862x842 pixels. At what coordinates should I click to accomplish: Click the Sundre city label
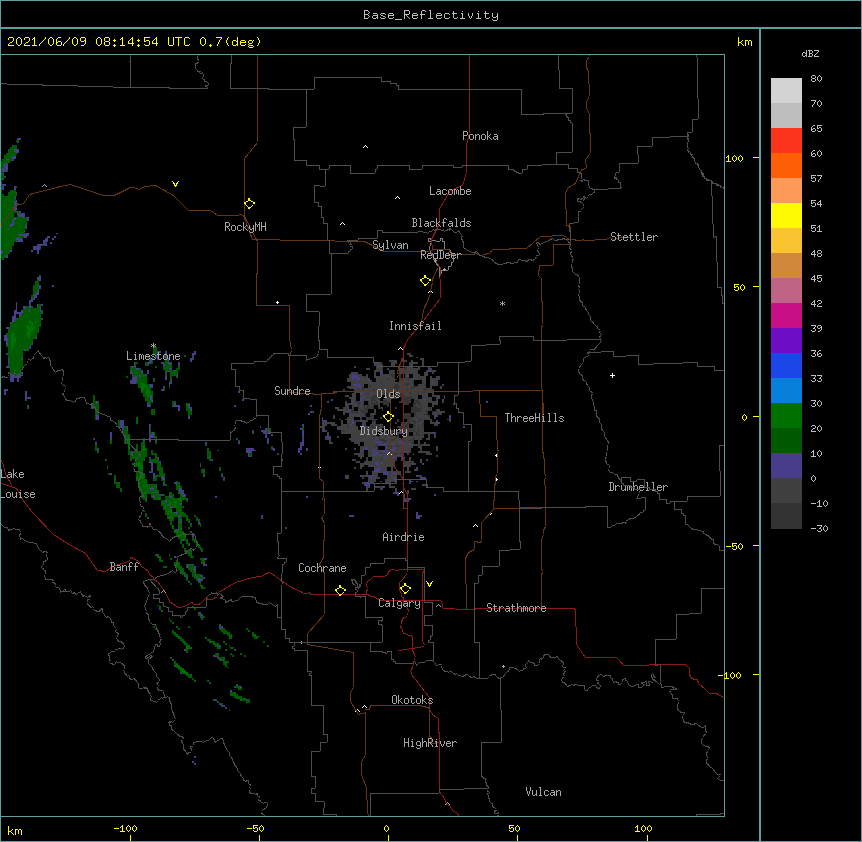[292, 391]
